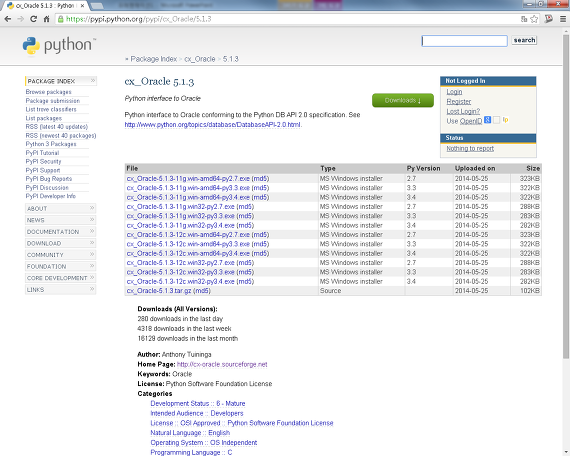
Task: Open Python 3 Packages in the sidebar
Action: pyautogui.click(x=51, y=144)
